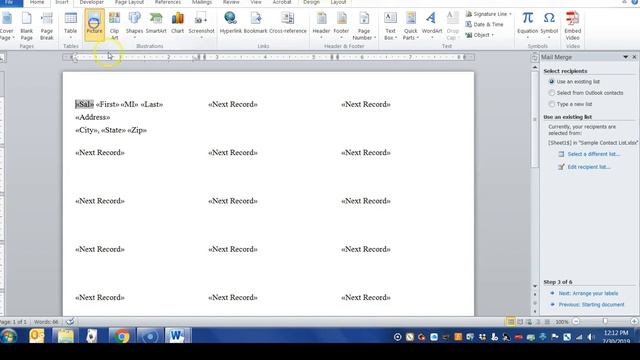Viewport: 640px width, 360px height.
Task: Expand Signature Line dropdown
Action: 510,14
